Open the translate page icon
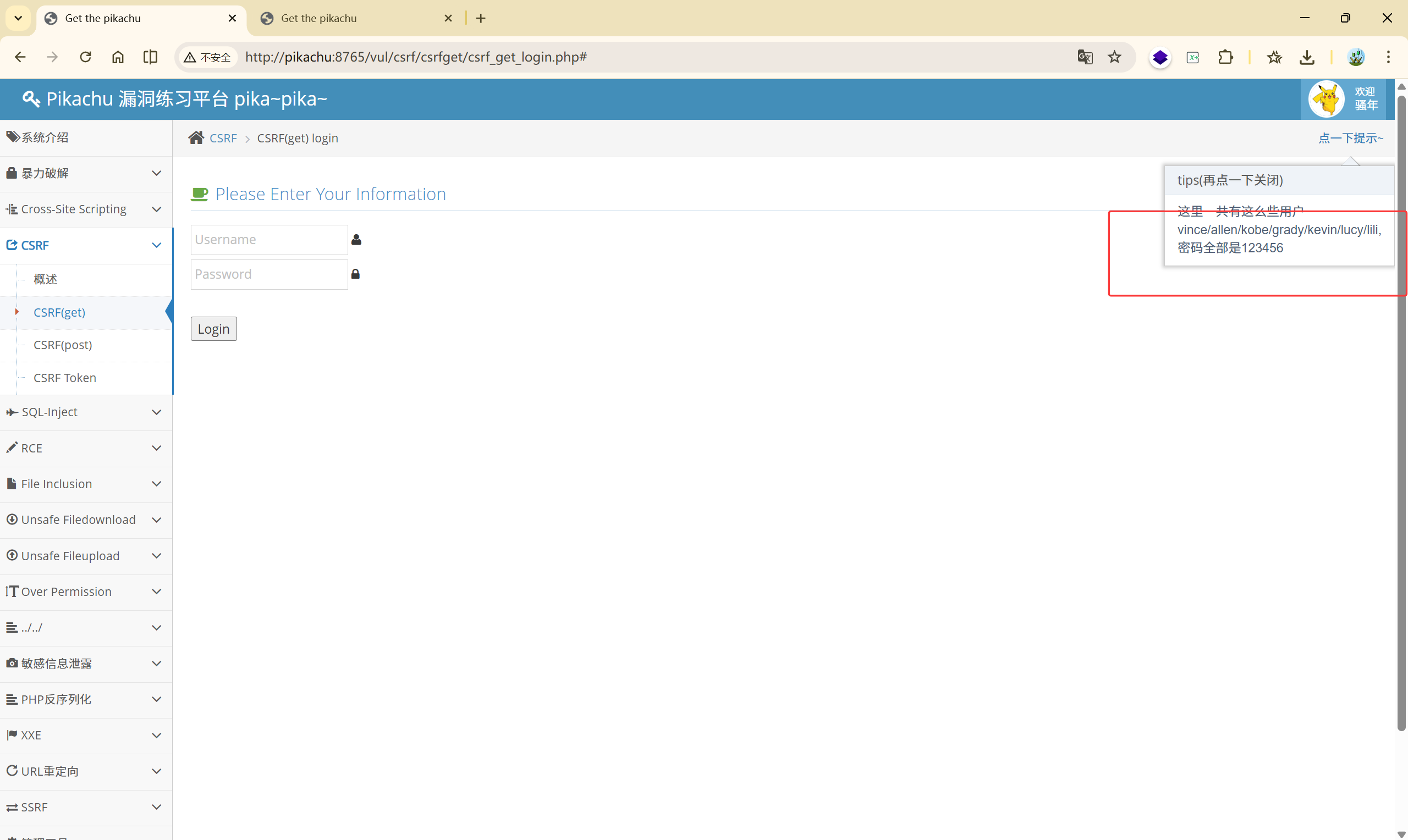The image size is (1408, 840). pos(1084,57)
